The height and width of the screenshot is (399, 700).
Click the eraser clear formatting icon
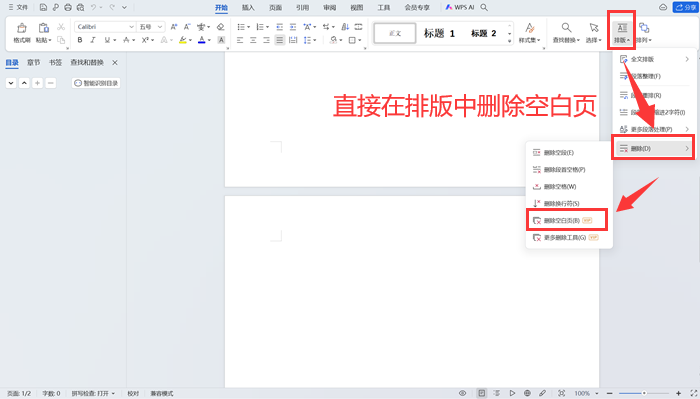(x=221, y=27)
